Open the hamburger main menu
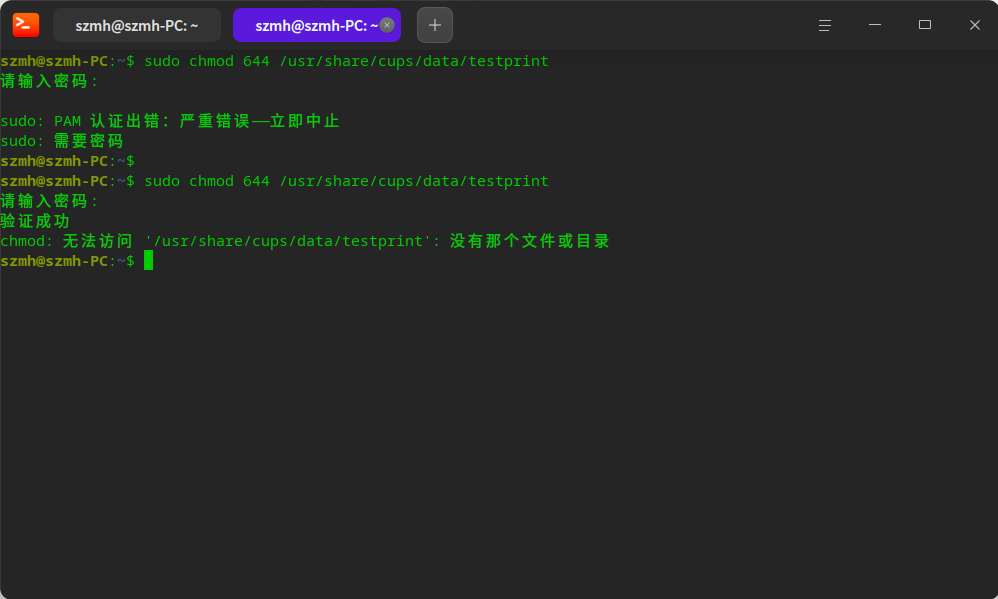 825,25
